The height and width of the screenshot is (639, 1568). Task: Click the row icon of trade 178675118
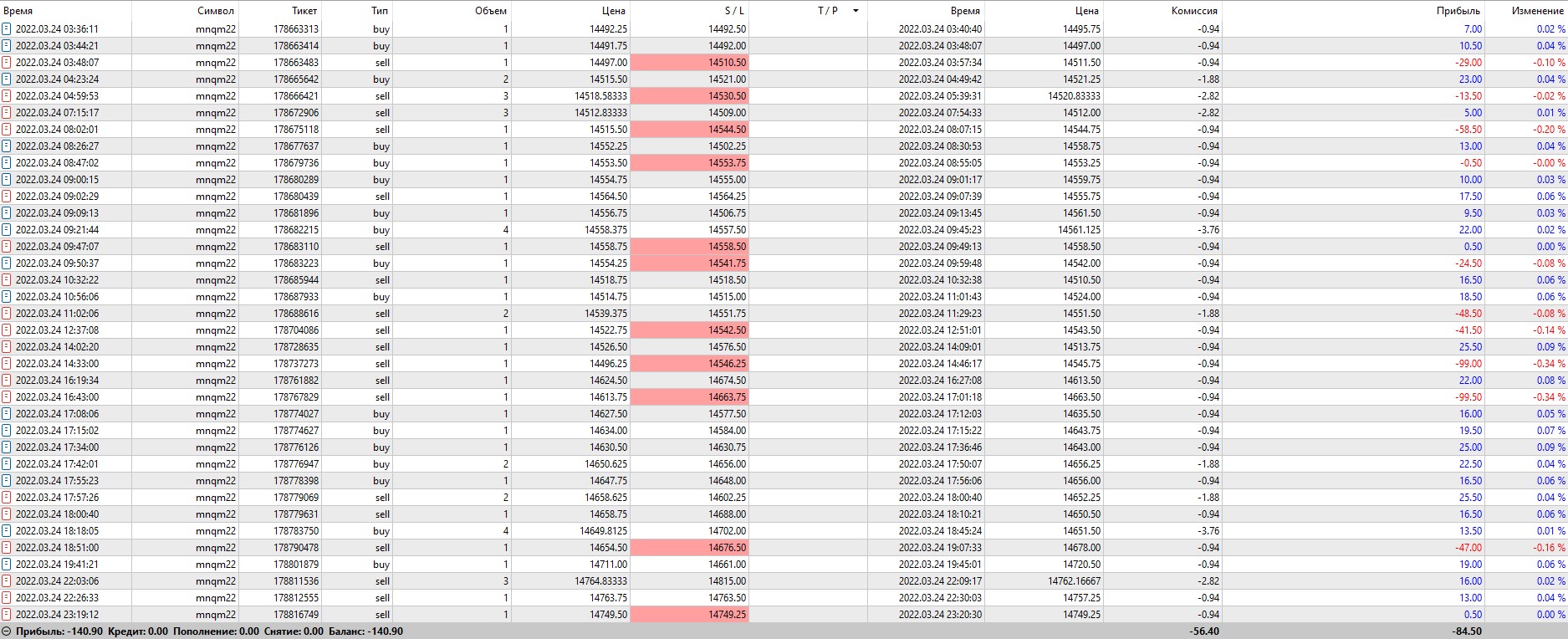7,130
